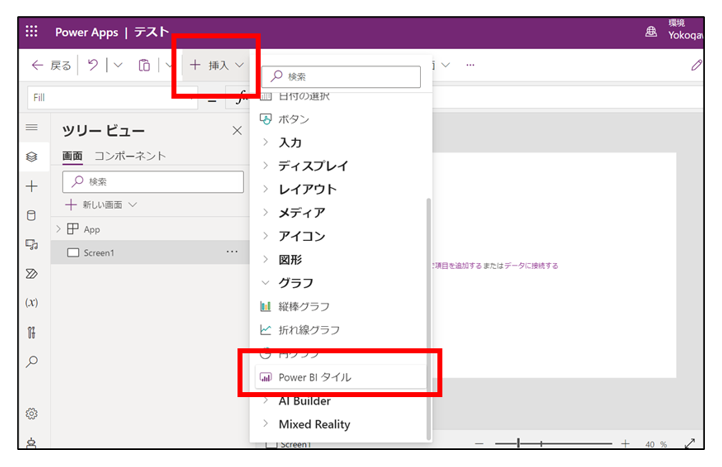Click the undo arrow icon

coord(93,65)
